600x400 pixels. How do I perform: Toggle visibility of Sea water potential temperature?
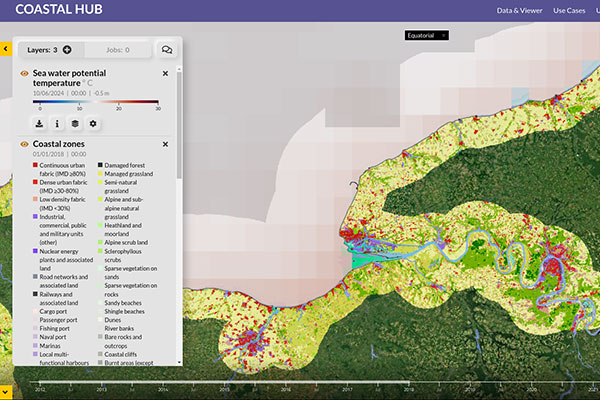click(x=24, y=74)
